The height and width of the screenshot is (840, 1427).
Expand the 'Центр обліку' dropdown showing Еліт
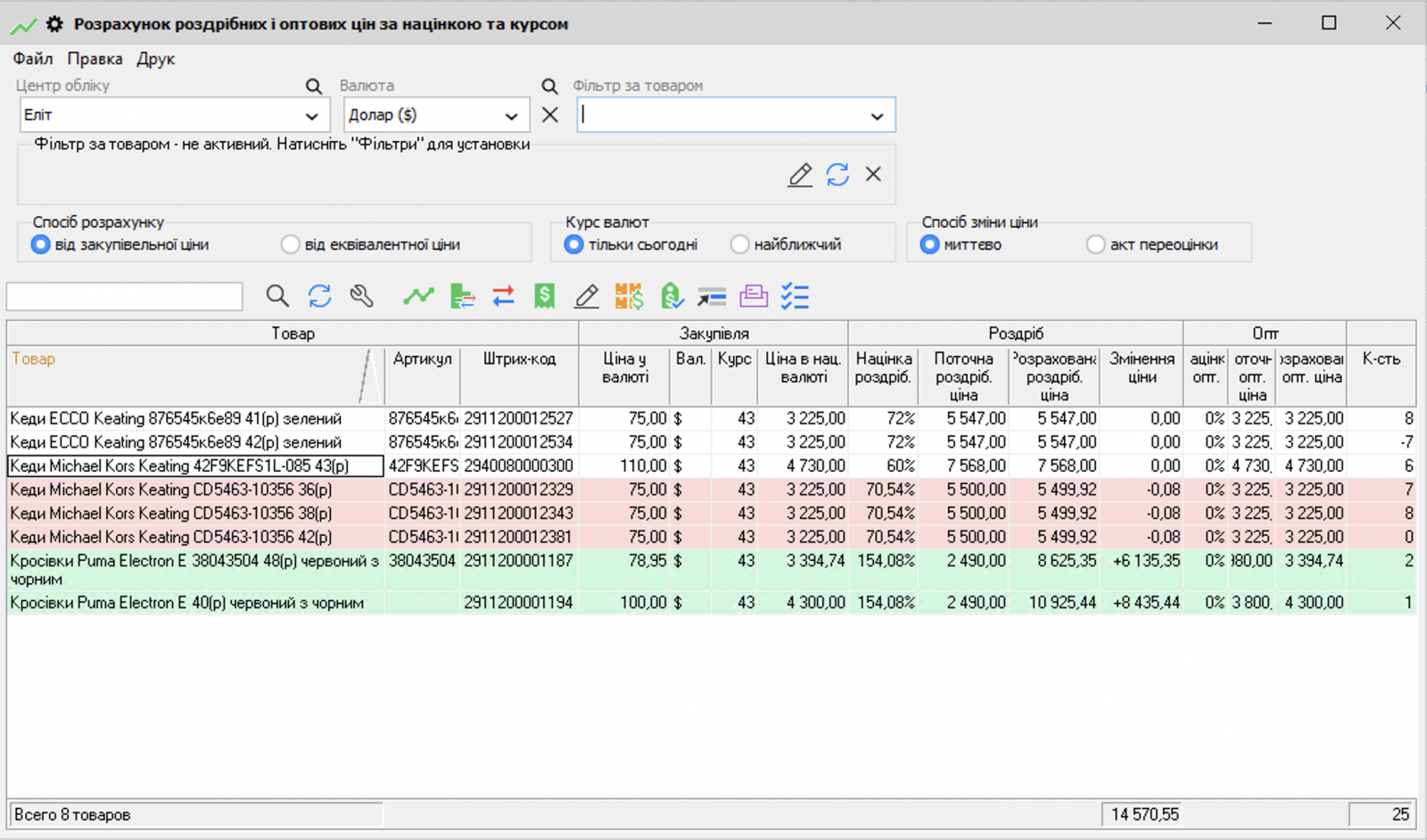click(311, 116)
